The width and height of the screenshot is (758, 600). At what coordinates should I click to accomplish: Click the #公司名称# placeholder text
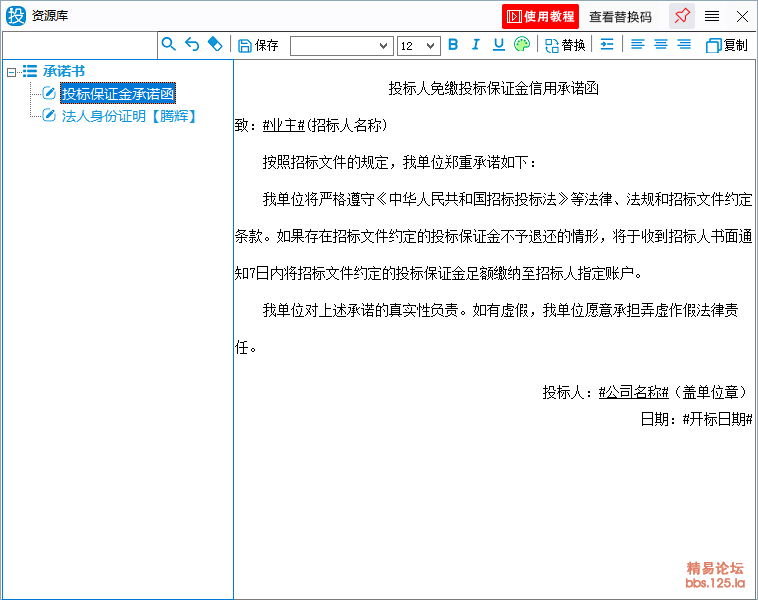click(x=633, y=392)
